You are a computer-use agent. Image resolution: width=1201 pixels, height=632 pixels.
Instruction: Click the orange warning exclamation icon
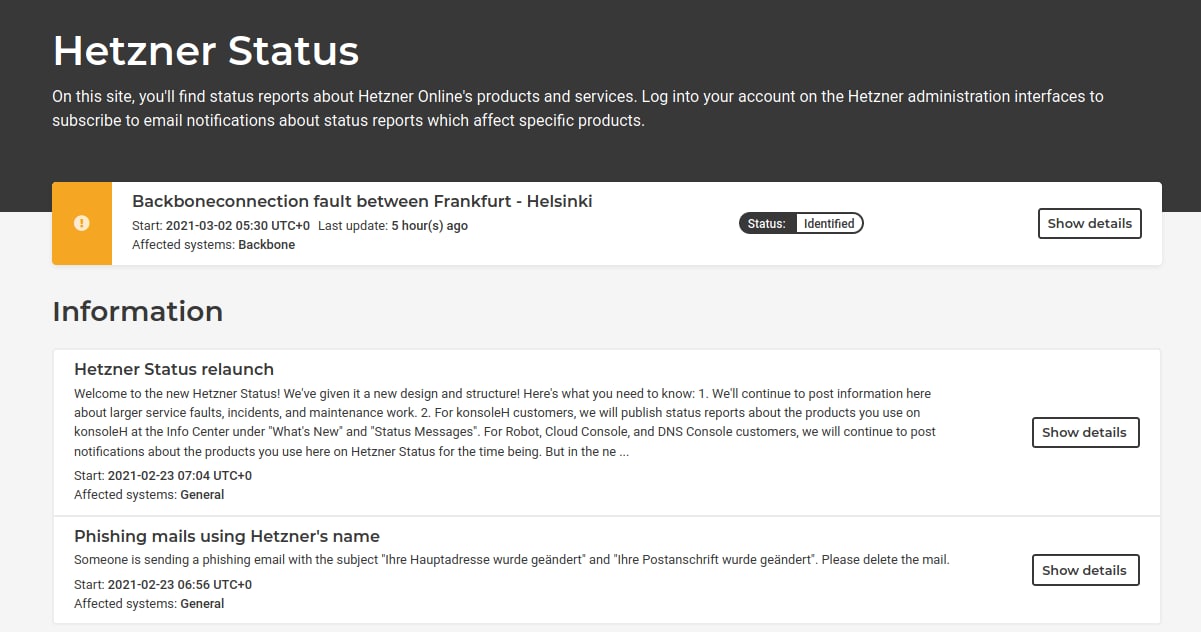point(82,223)
